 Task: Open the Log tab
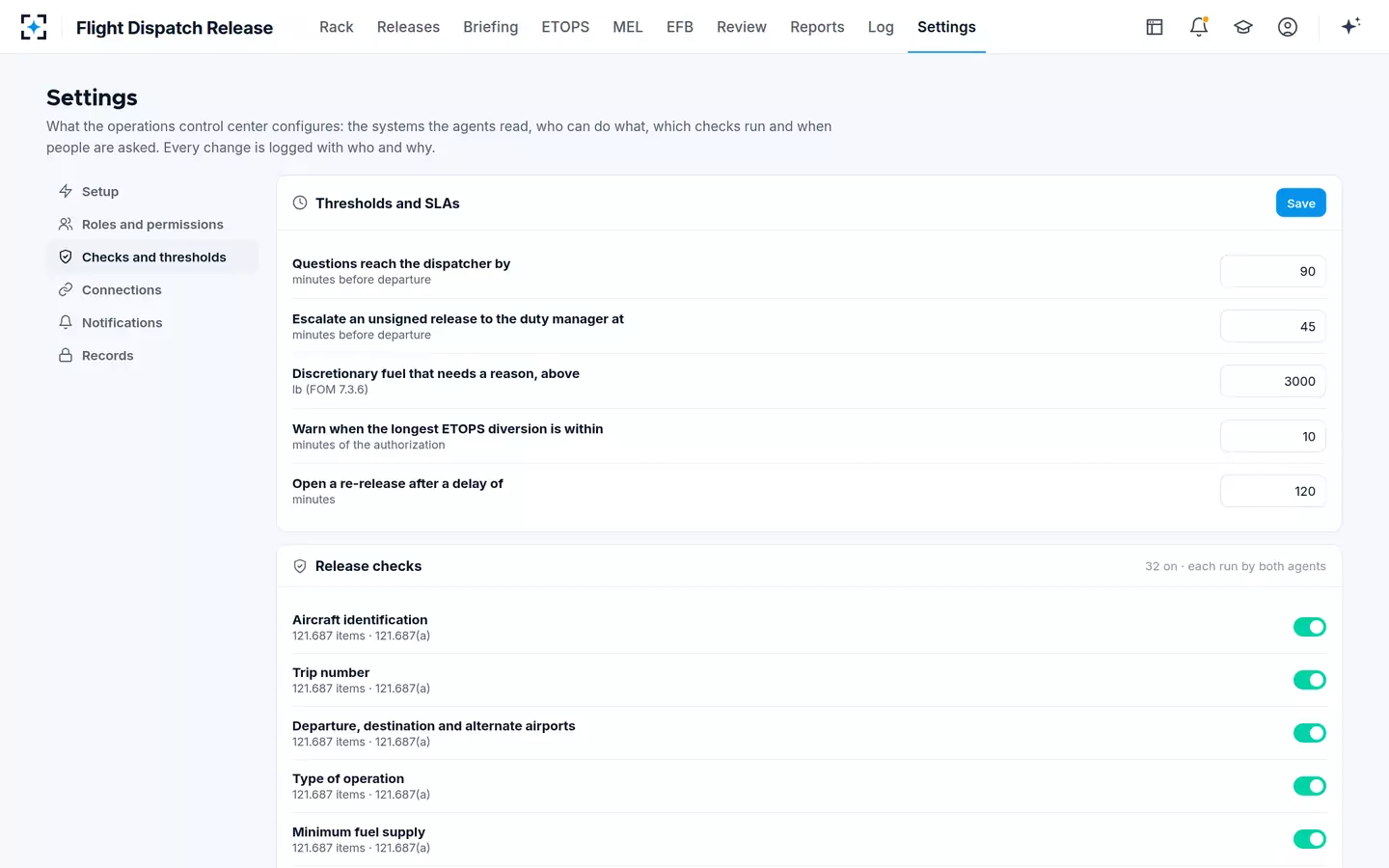tap(881, 27)
